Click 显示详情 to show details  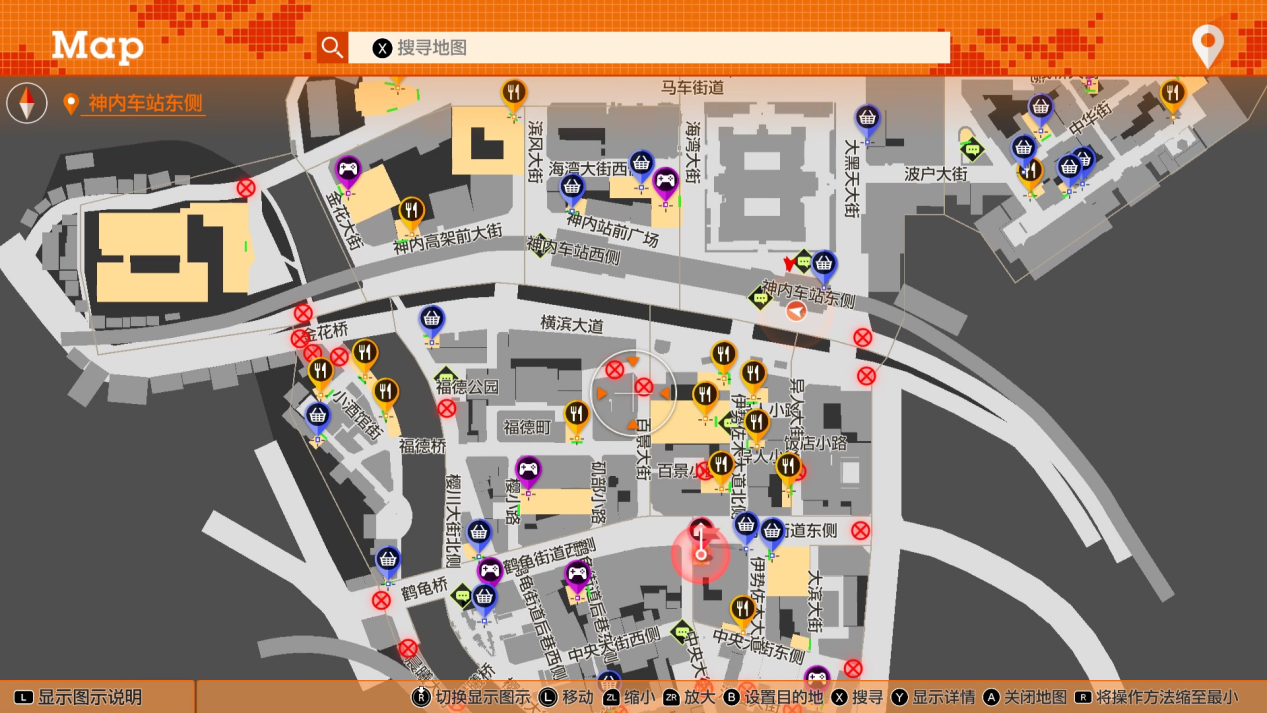pos(933,697)
